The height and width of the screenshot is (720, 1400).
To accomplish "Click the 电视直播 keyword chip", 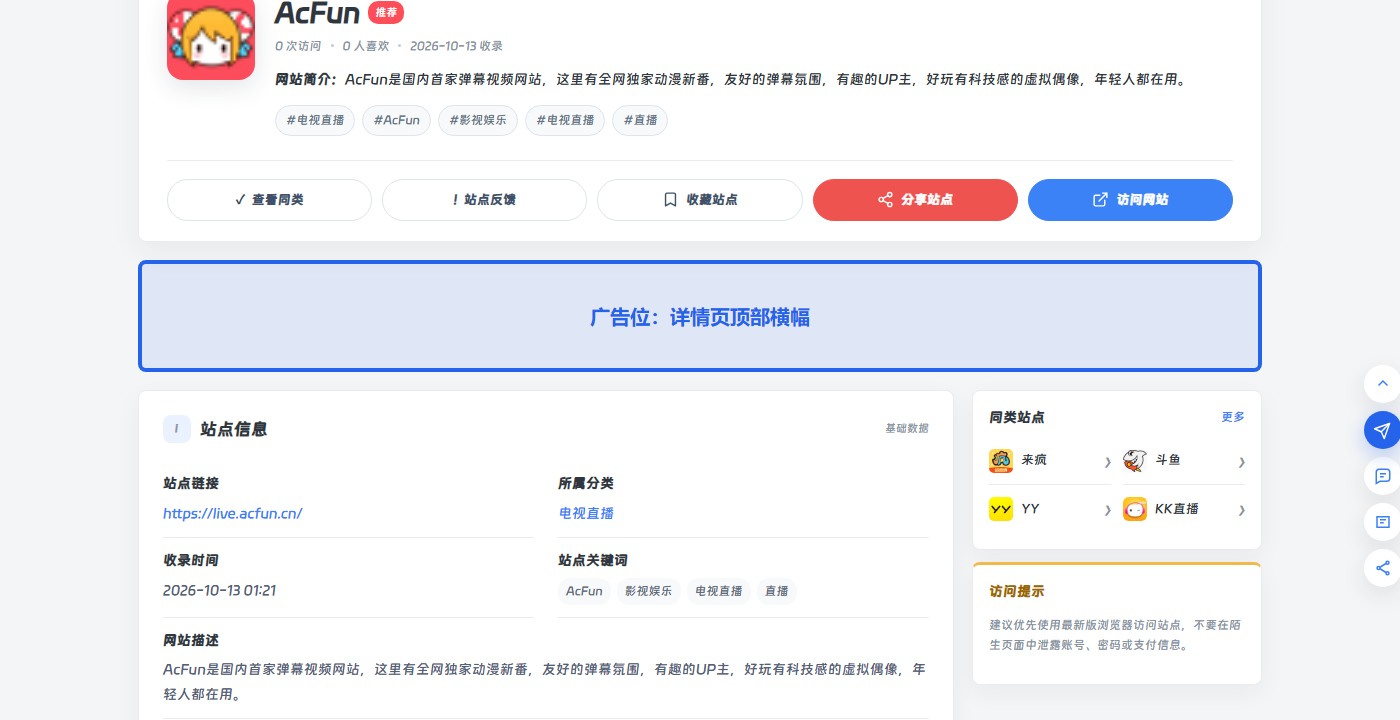I will pos(719,591).
